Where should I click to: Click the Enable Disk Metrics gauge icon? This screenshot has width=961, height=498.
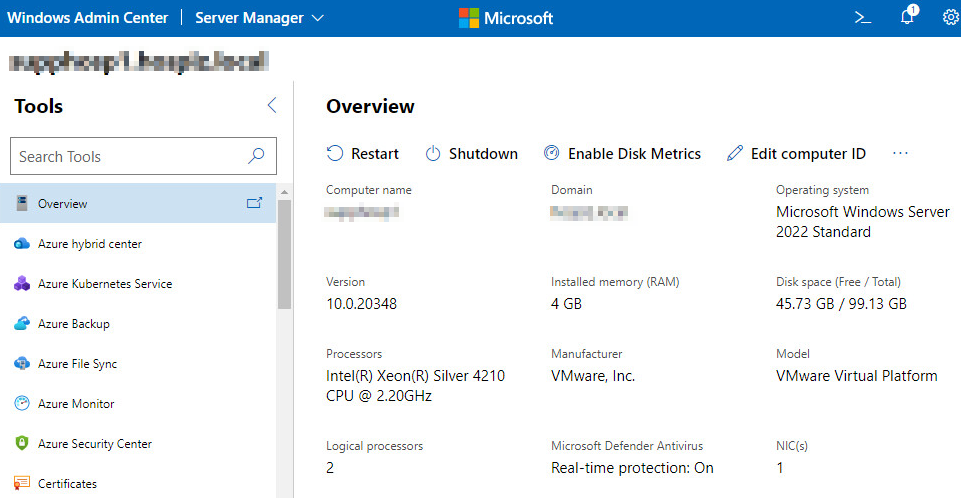(552, 153)
